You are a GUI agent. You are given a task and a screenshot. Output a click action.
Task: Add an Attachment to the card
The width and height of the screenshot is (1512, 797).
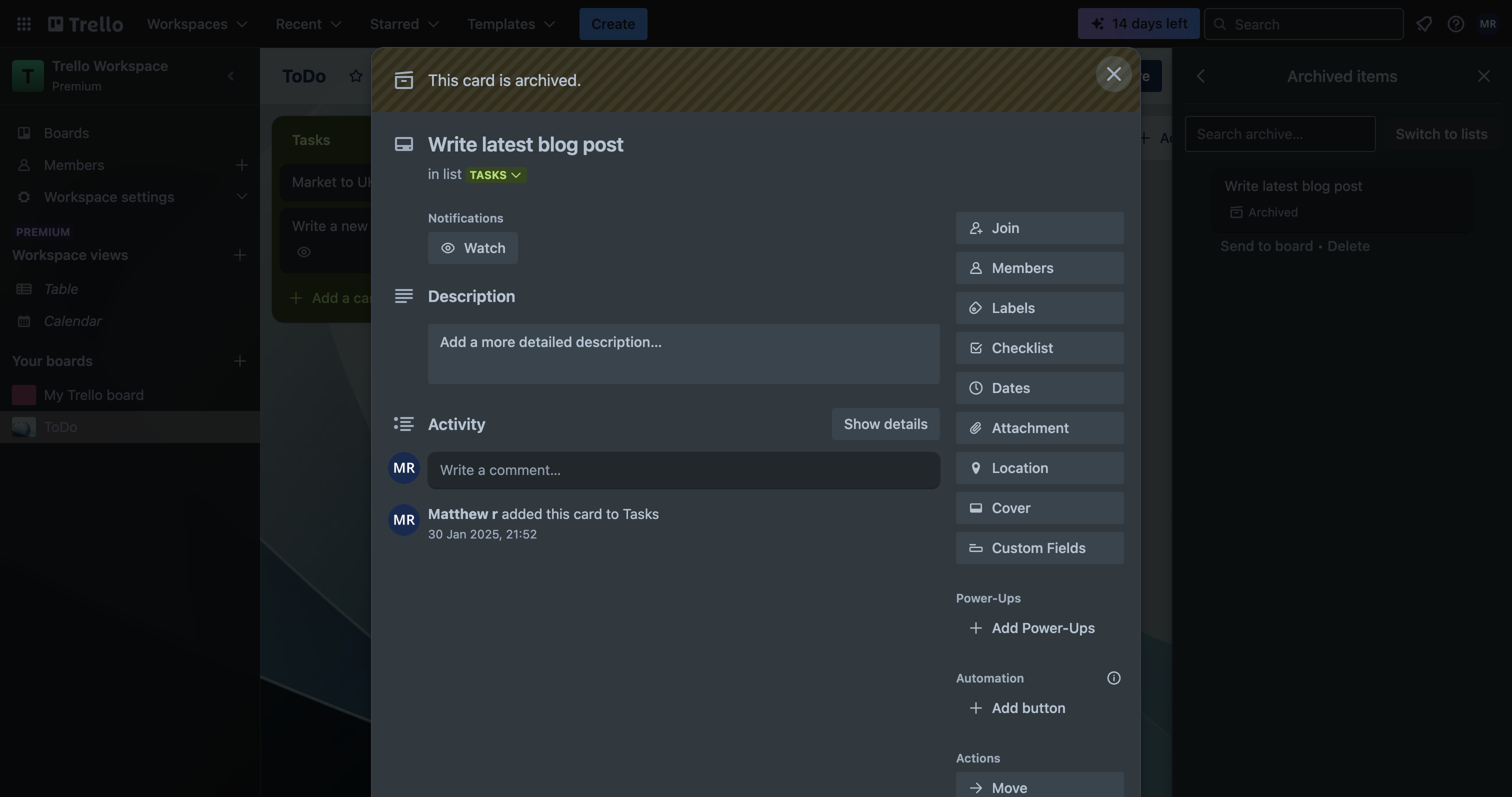click(x=1039, y=428)
